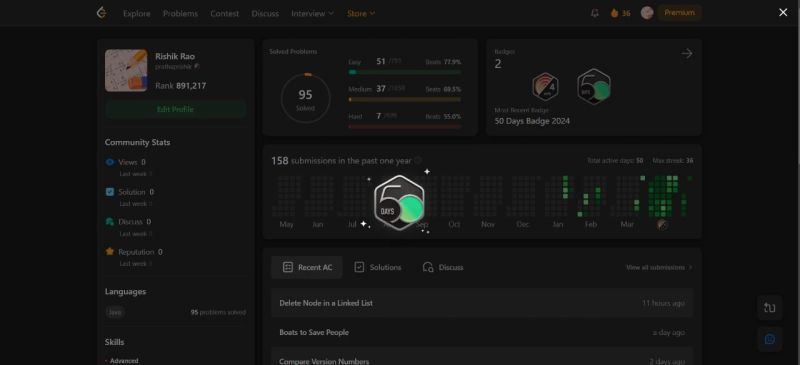Click the swap layout arrows icon
This screenshot has width=800, height=365.
pos(769,307)
